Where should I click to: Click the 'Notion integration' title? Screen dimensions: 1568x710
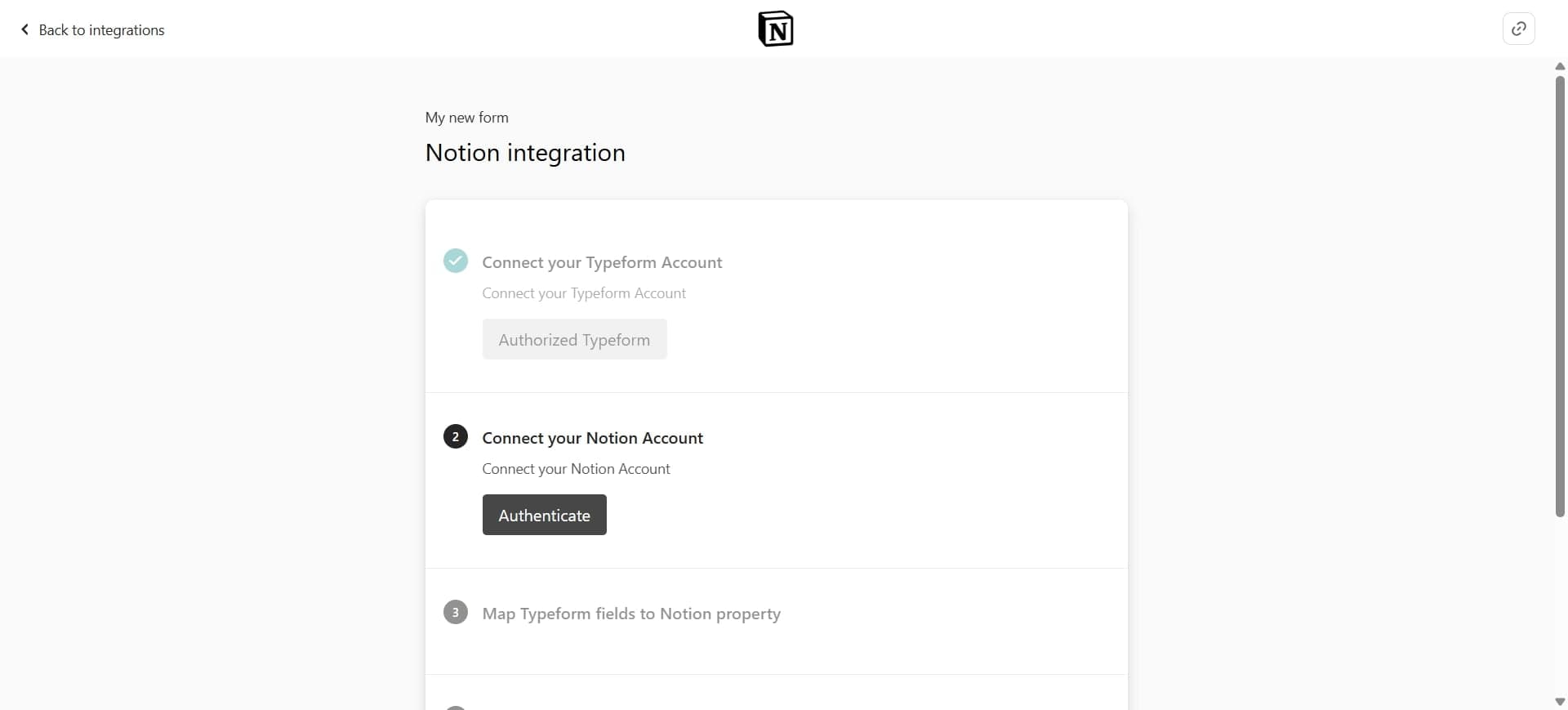pyautogui.click(x=525, y=153)
